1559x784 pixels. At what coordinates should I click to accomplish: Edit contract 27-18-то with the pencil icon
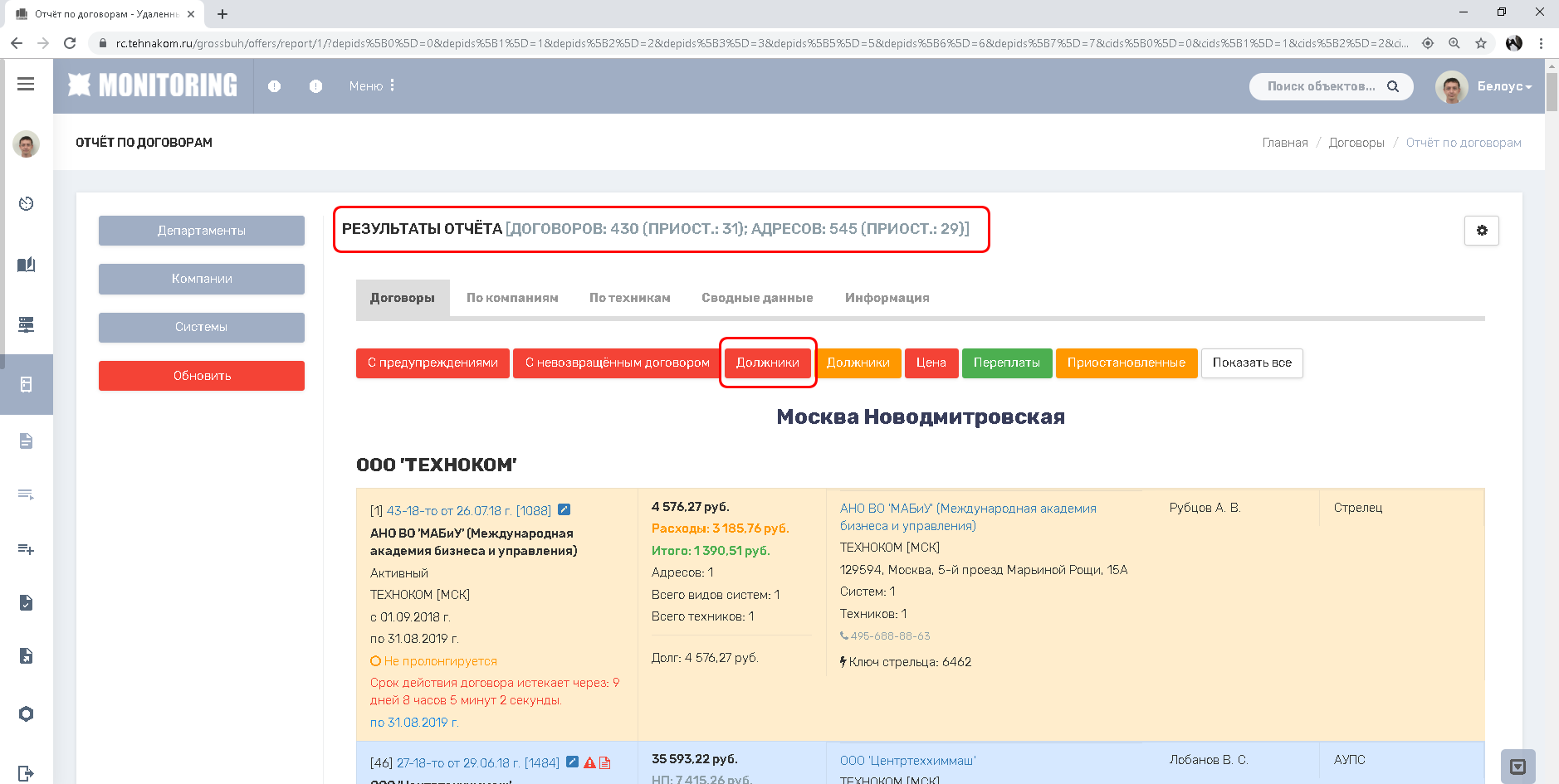[x=572, y=762]
